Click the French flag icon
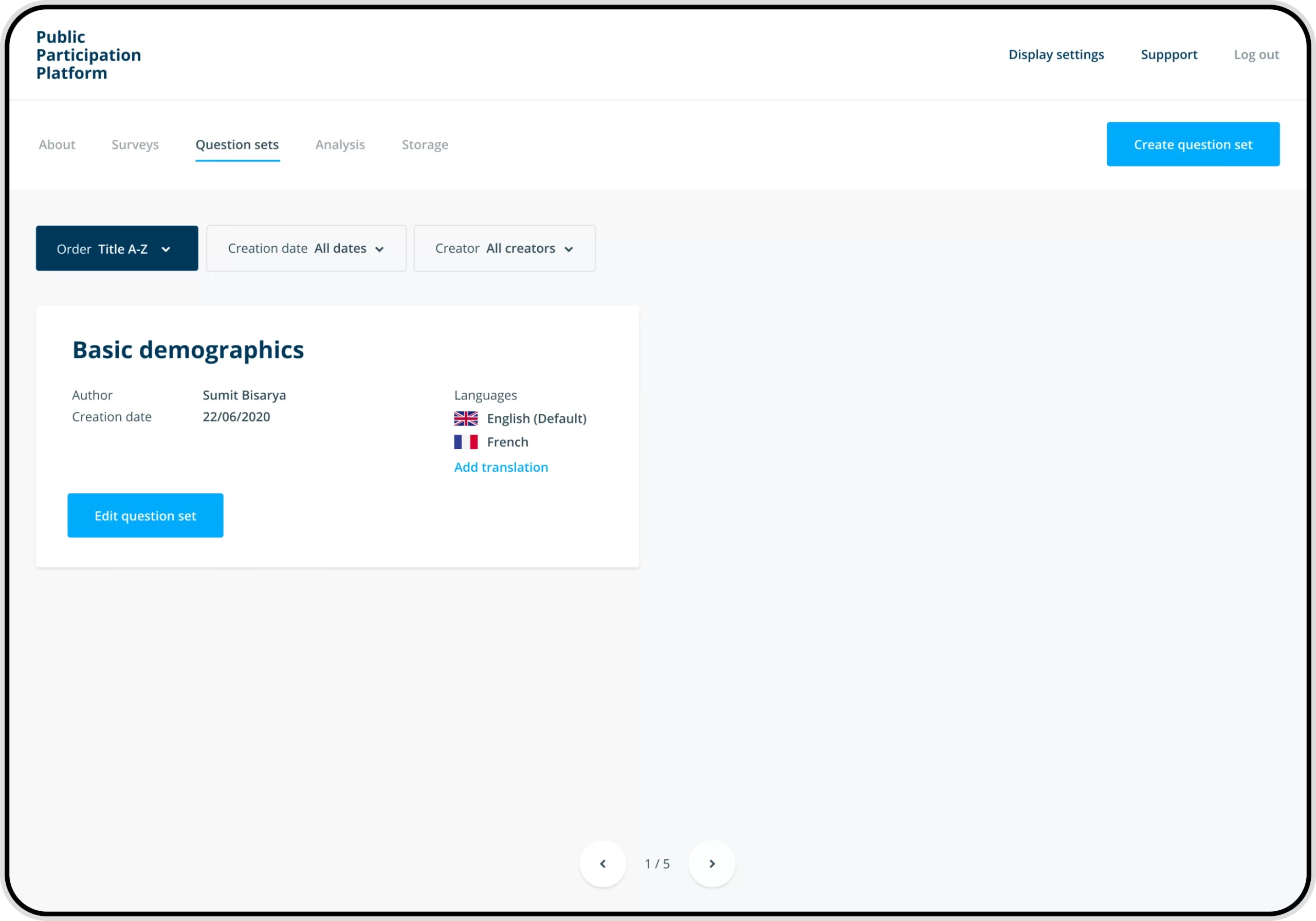 [x=465, y=442]
